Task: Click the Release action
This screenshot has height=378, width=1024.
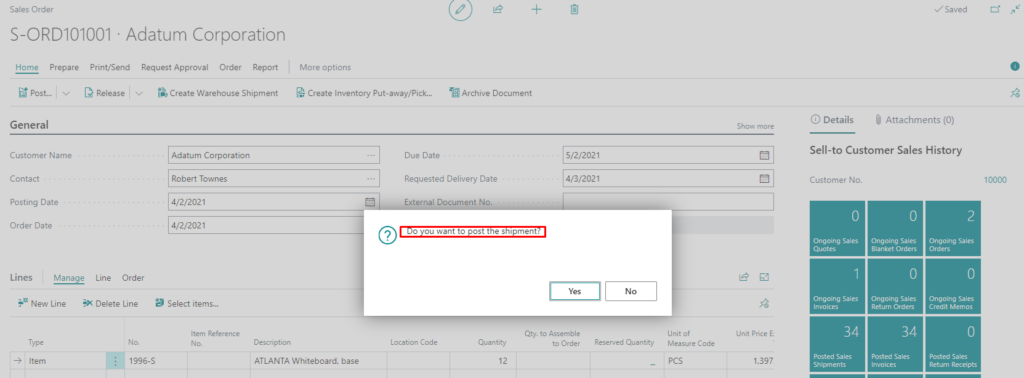Action: 104,93
